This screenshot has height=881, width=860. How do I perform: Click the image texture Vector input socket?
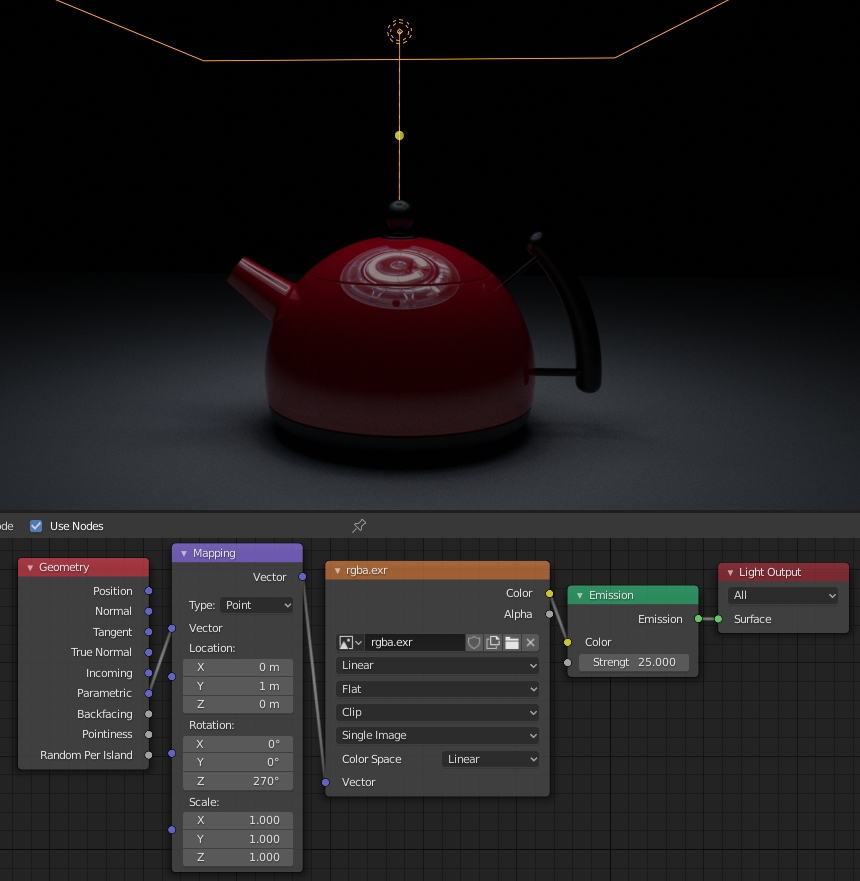coord(326,782)
